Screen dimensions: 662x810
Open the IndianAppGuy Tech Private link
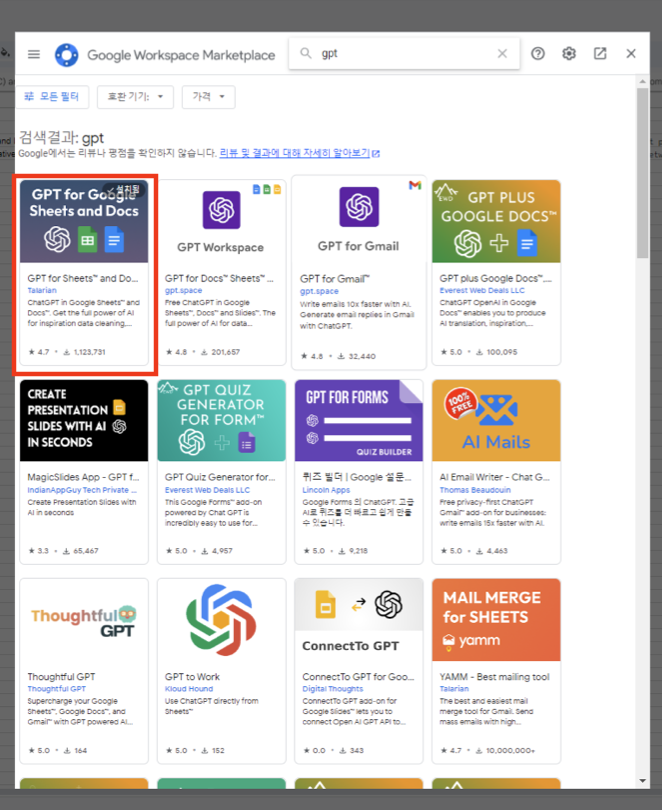click(82, 490)
